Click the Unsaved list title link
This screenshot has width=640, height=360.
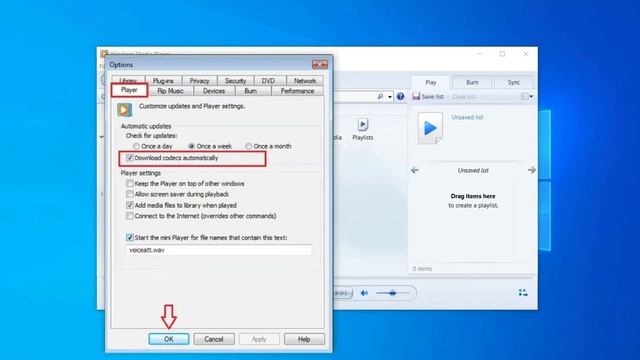[467, 117]
